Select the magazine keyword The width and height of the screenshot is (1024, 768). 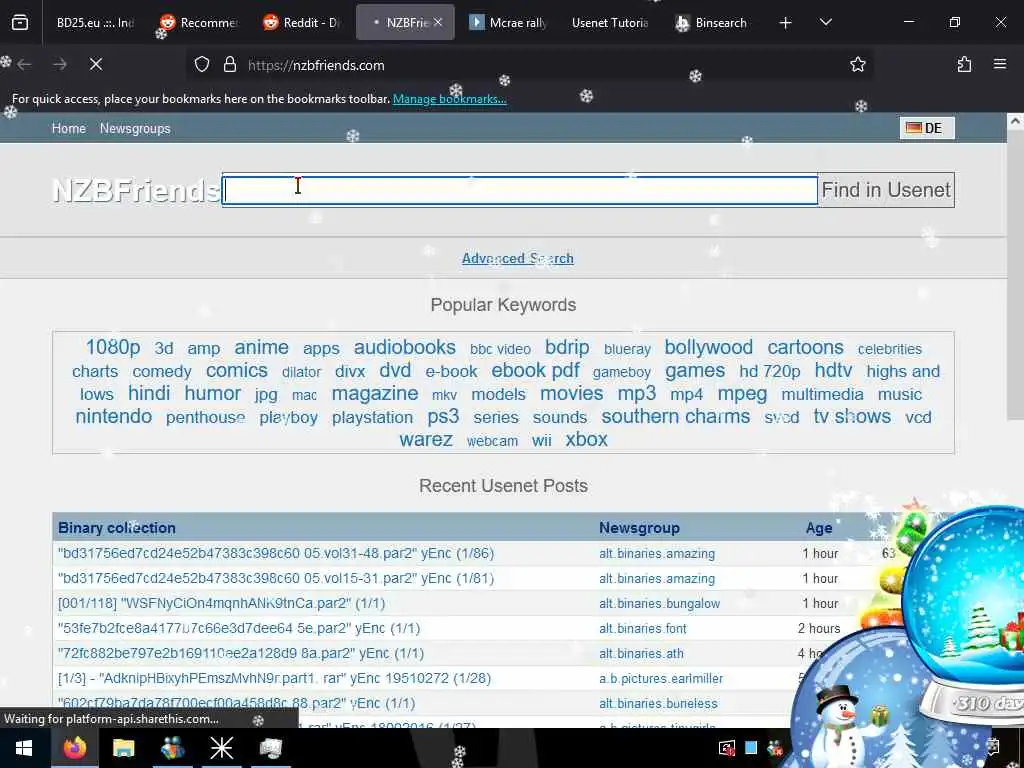point(375,394)
